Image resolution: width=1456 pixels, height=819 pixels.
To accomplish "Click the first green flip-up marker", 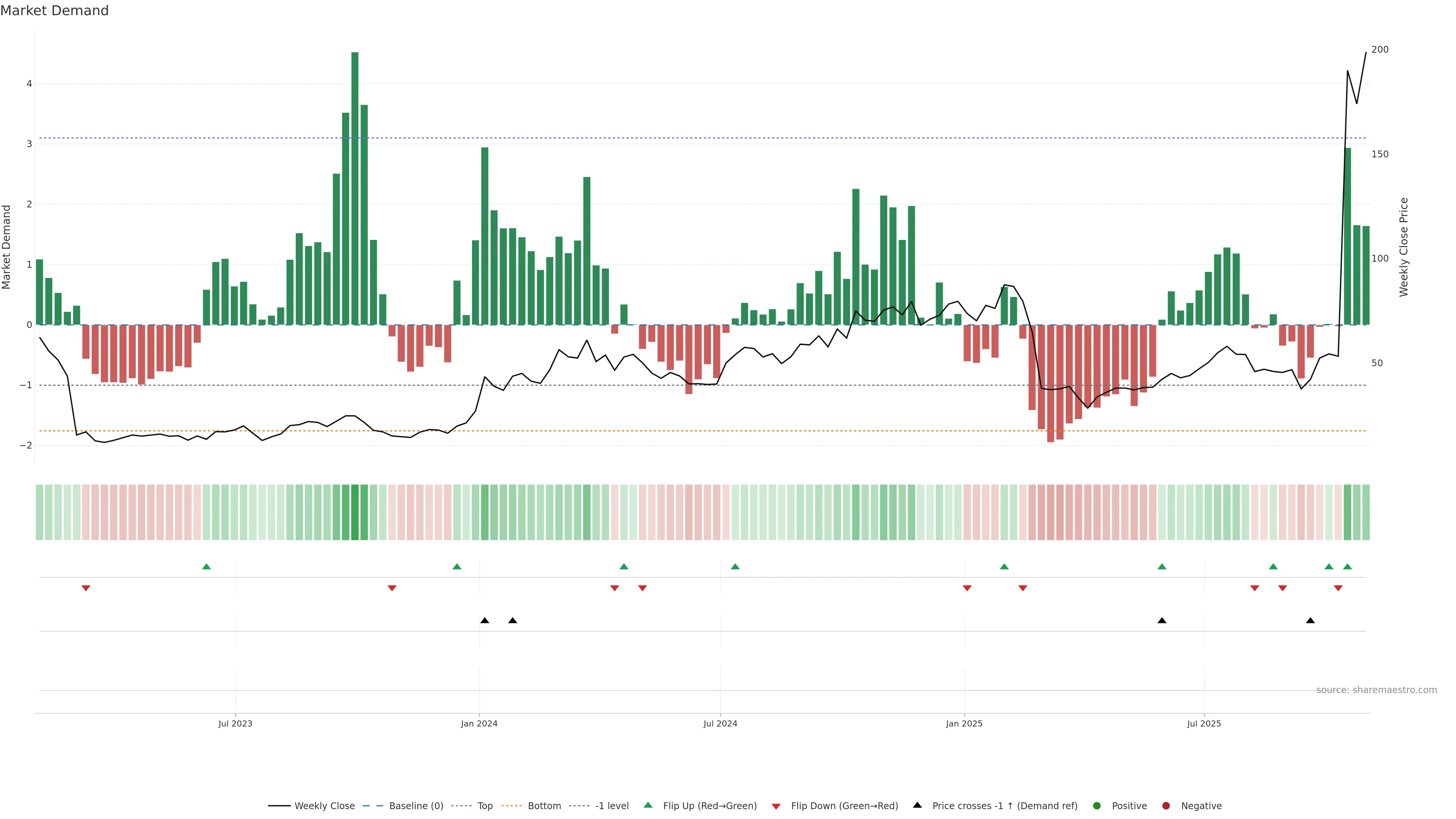I will (x=206, y=566).
